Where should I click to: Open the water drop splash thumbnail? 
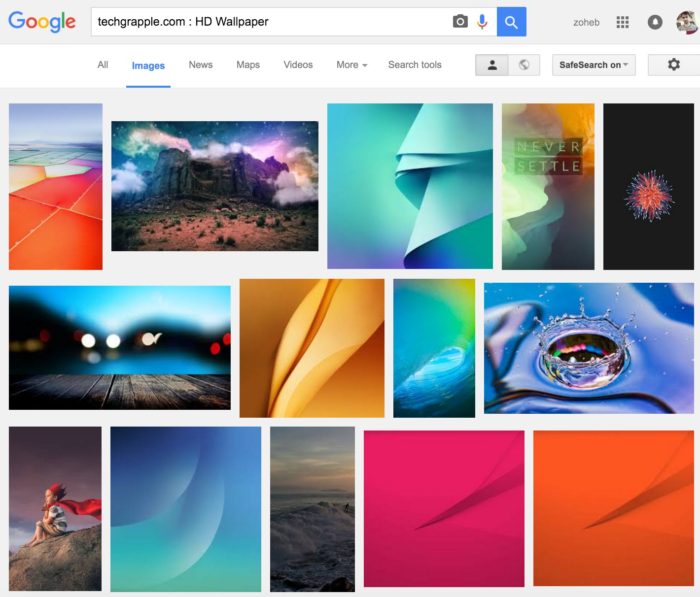pos(589,348)
